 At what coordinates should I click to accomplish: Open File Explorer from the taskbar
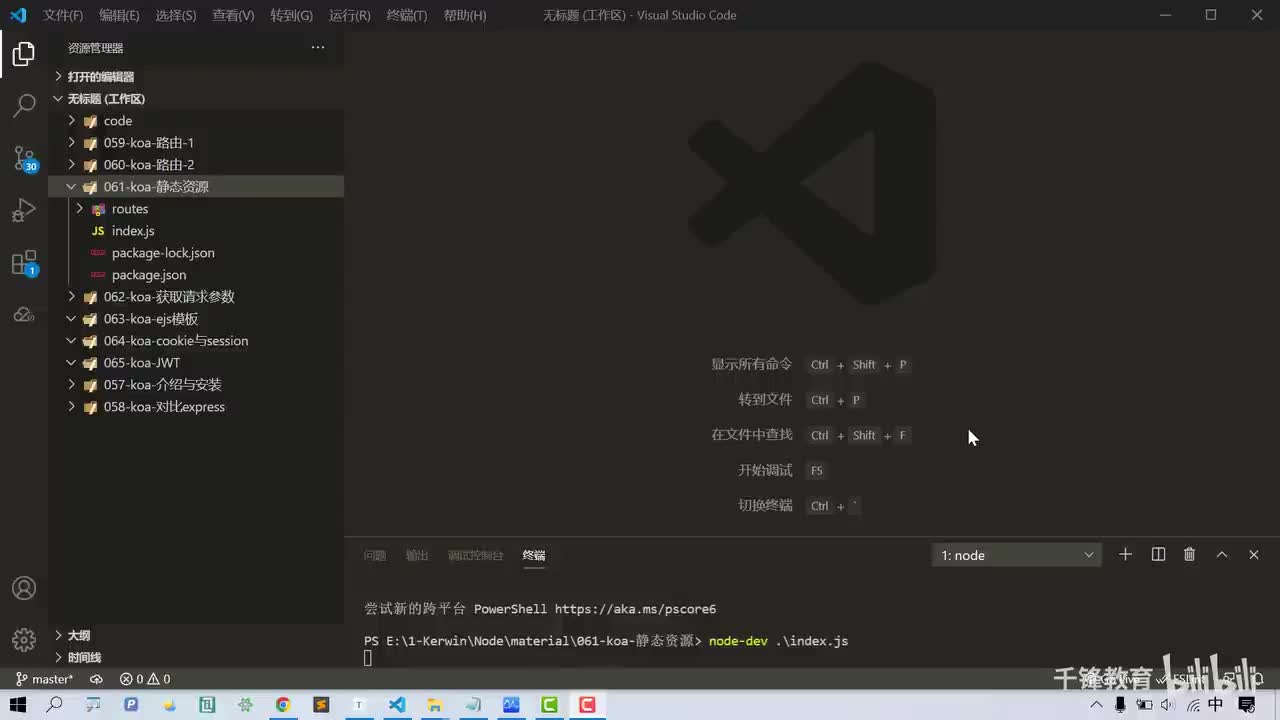pyautogui.click(x=435, y=705)
